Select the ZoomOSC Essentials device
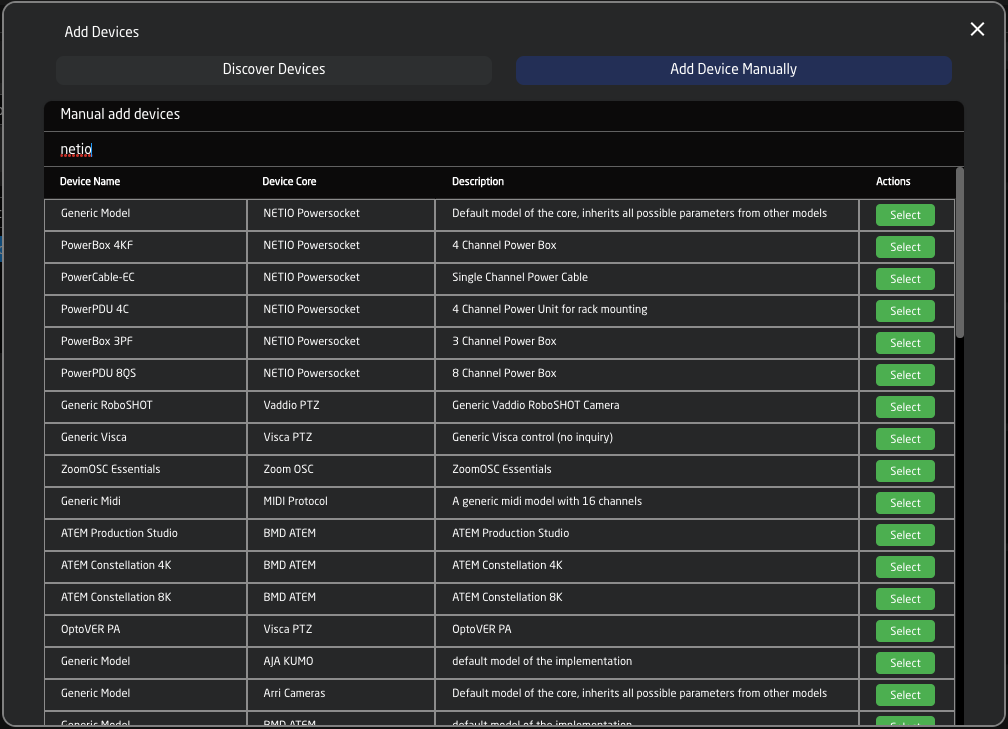Screen dimensions: 1008x729 905,471
